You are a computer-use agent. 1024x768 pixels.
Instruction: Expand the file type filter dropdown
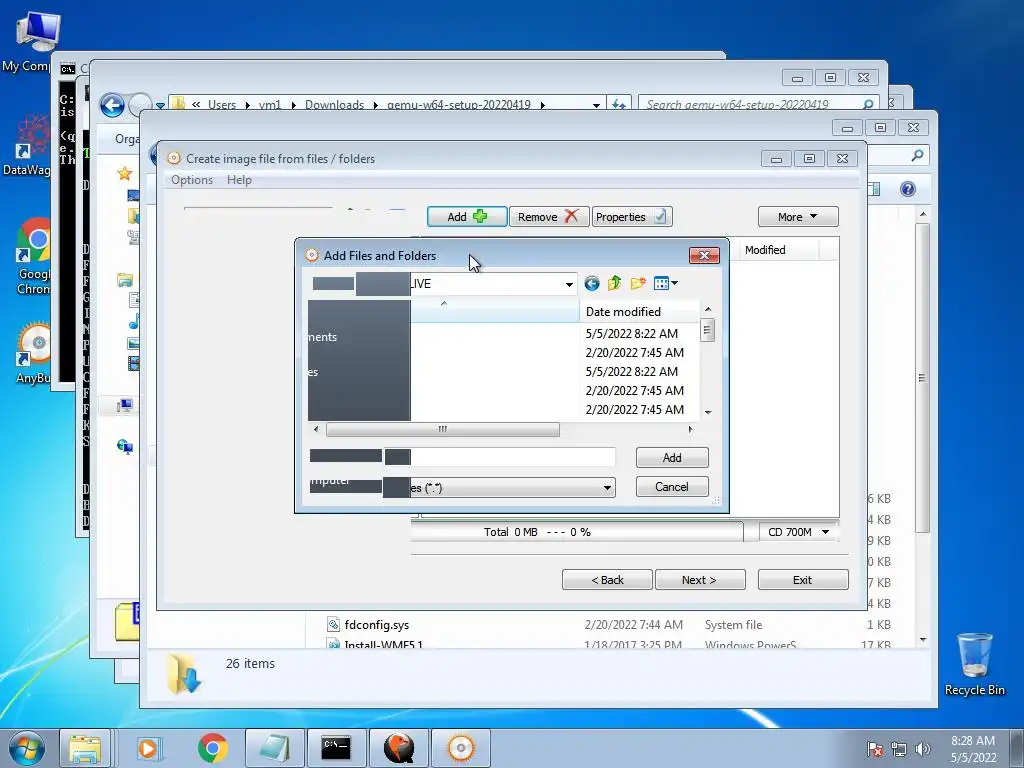pos(607,488)
